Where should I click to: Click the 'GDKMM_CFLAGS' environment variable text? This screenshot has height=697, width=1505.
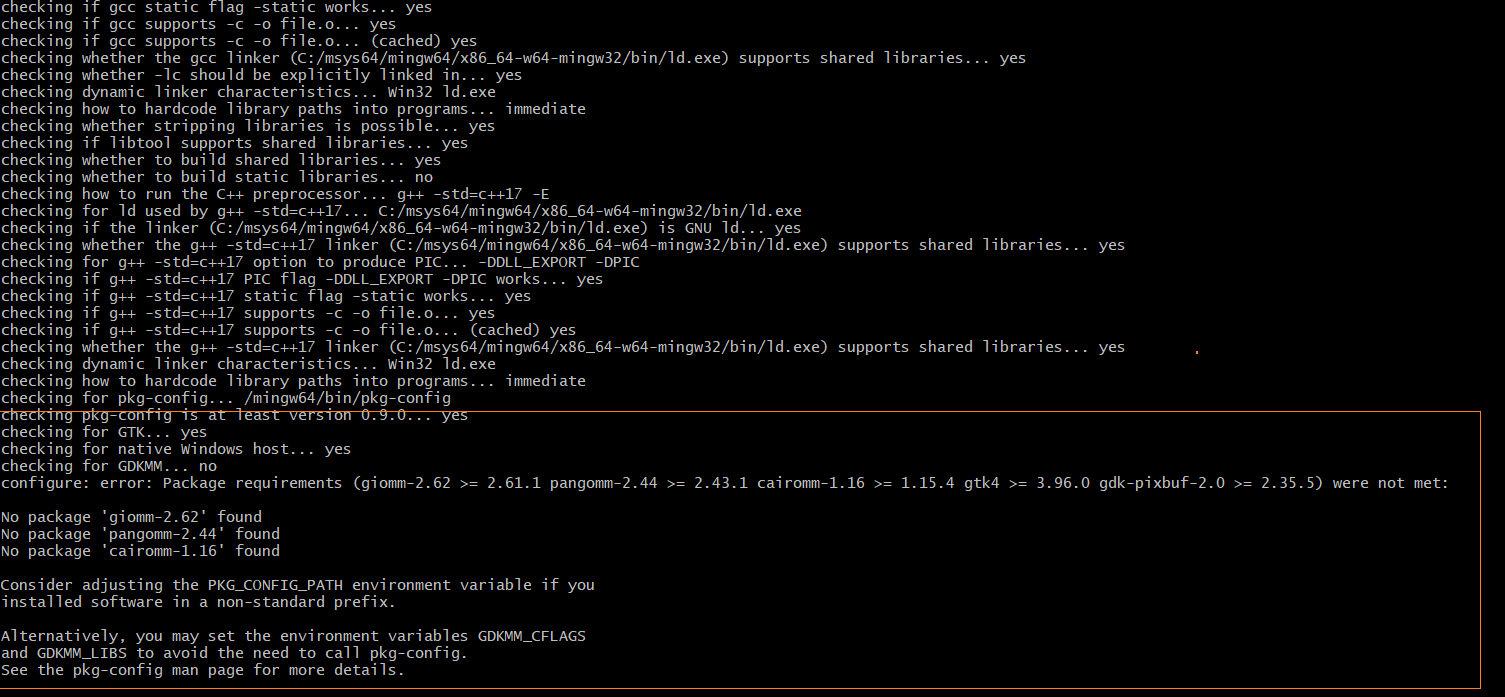point(531,636)
